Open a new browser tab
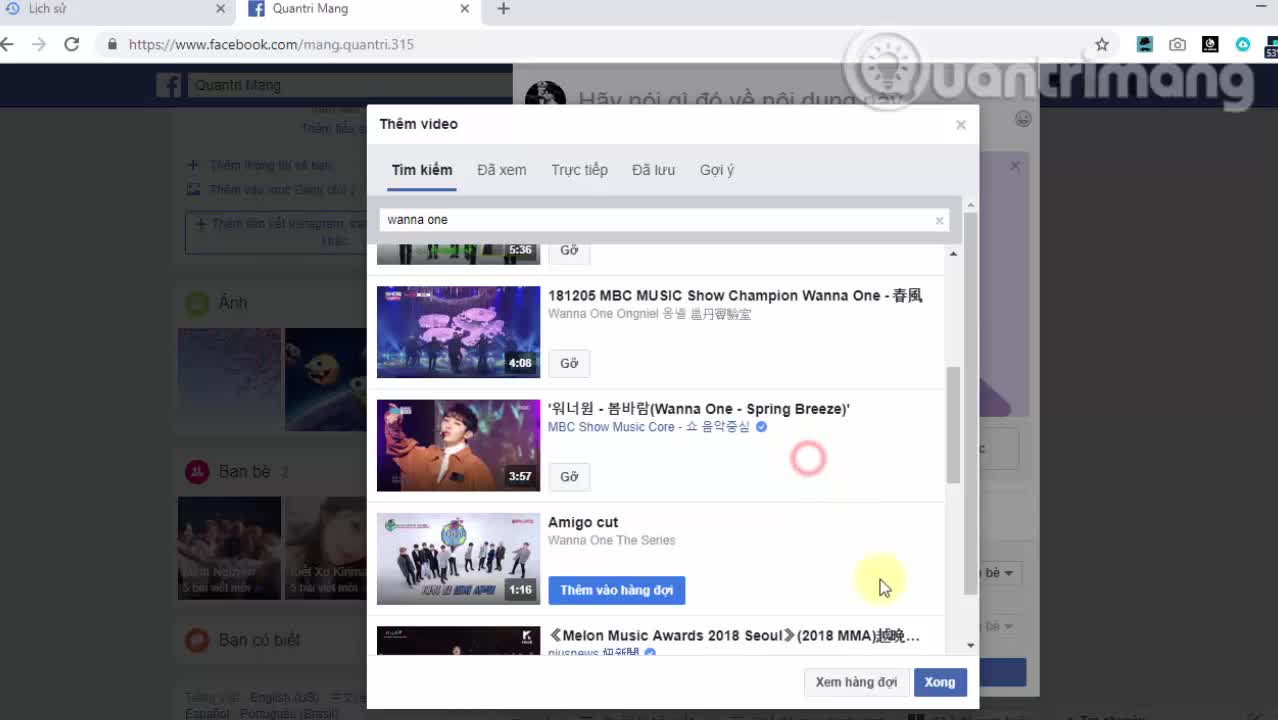The image size is (1278, 720). pyautogui.click(x=503, y=9)
